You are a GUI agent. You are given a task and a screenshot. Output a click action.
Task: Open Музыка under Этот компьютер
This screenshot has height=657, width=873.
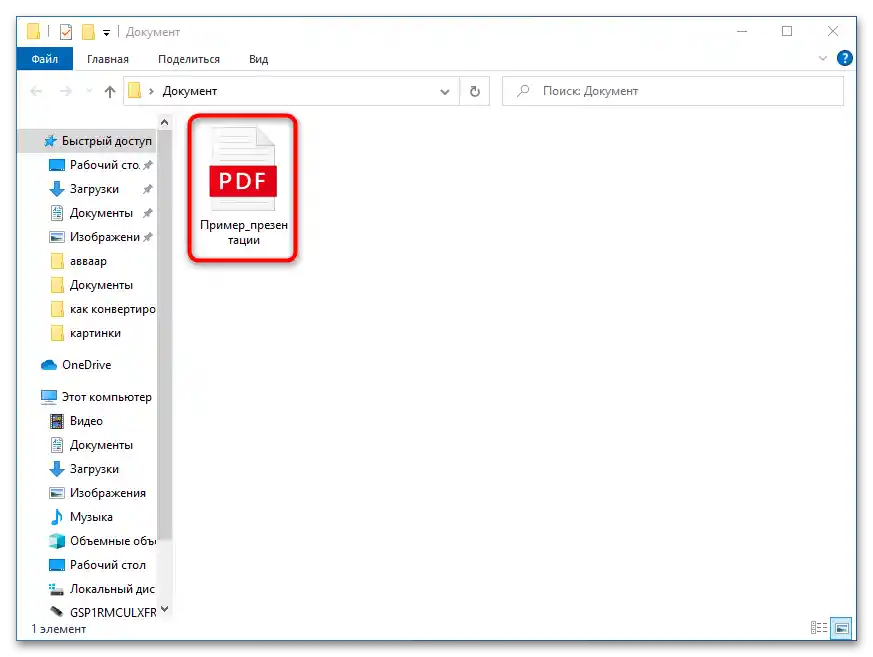pyautogui.click(x=81, y=517)
